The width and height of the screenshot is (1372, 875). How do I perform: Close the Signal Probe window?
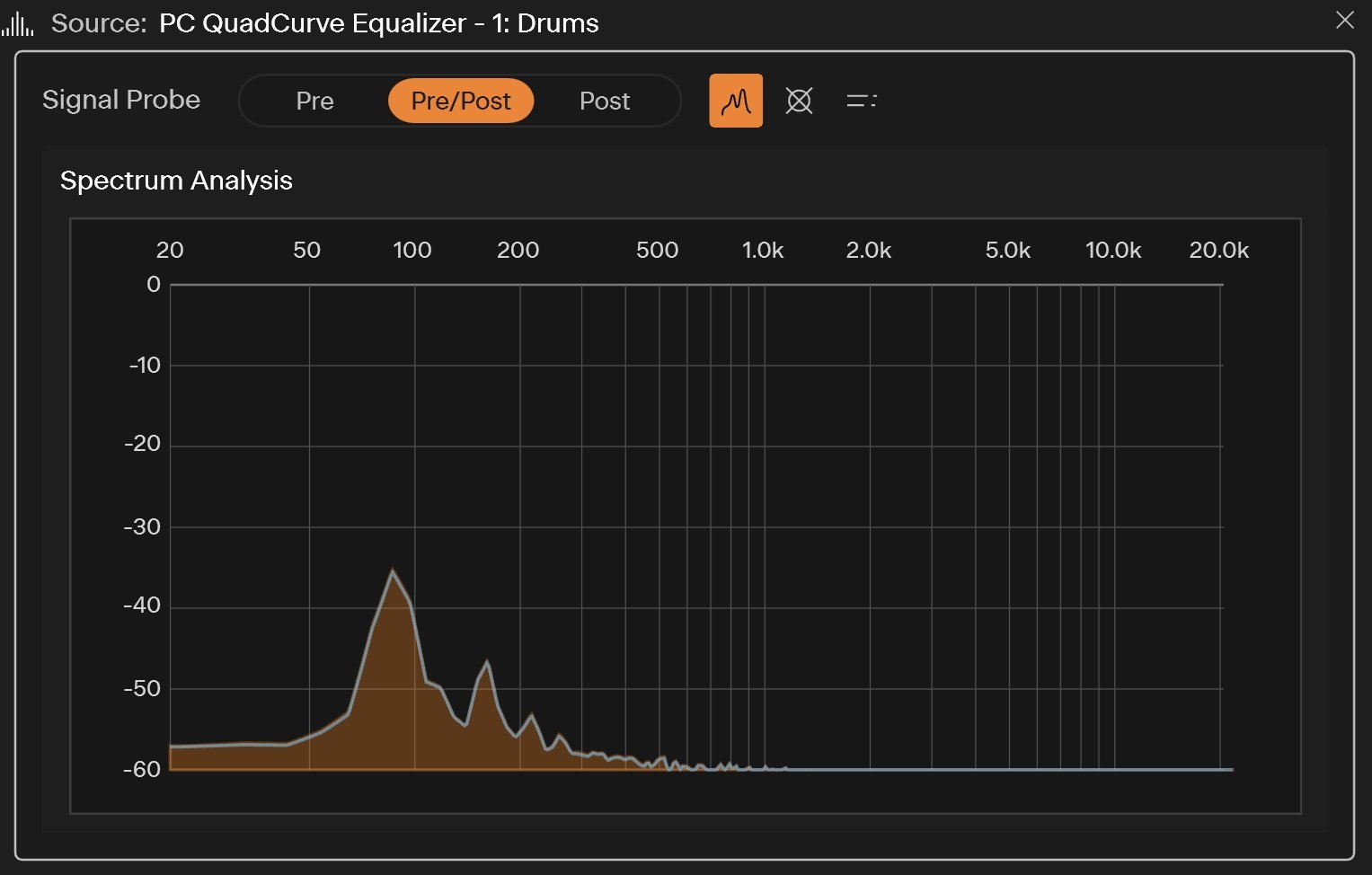pyautogui.click(x=1344, y=21)
